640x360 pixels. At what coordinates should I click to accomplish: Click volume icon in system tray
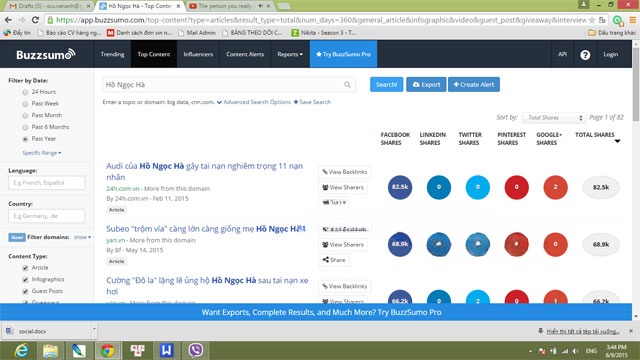575,351
